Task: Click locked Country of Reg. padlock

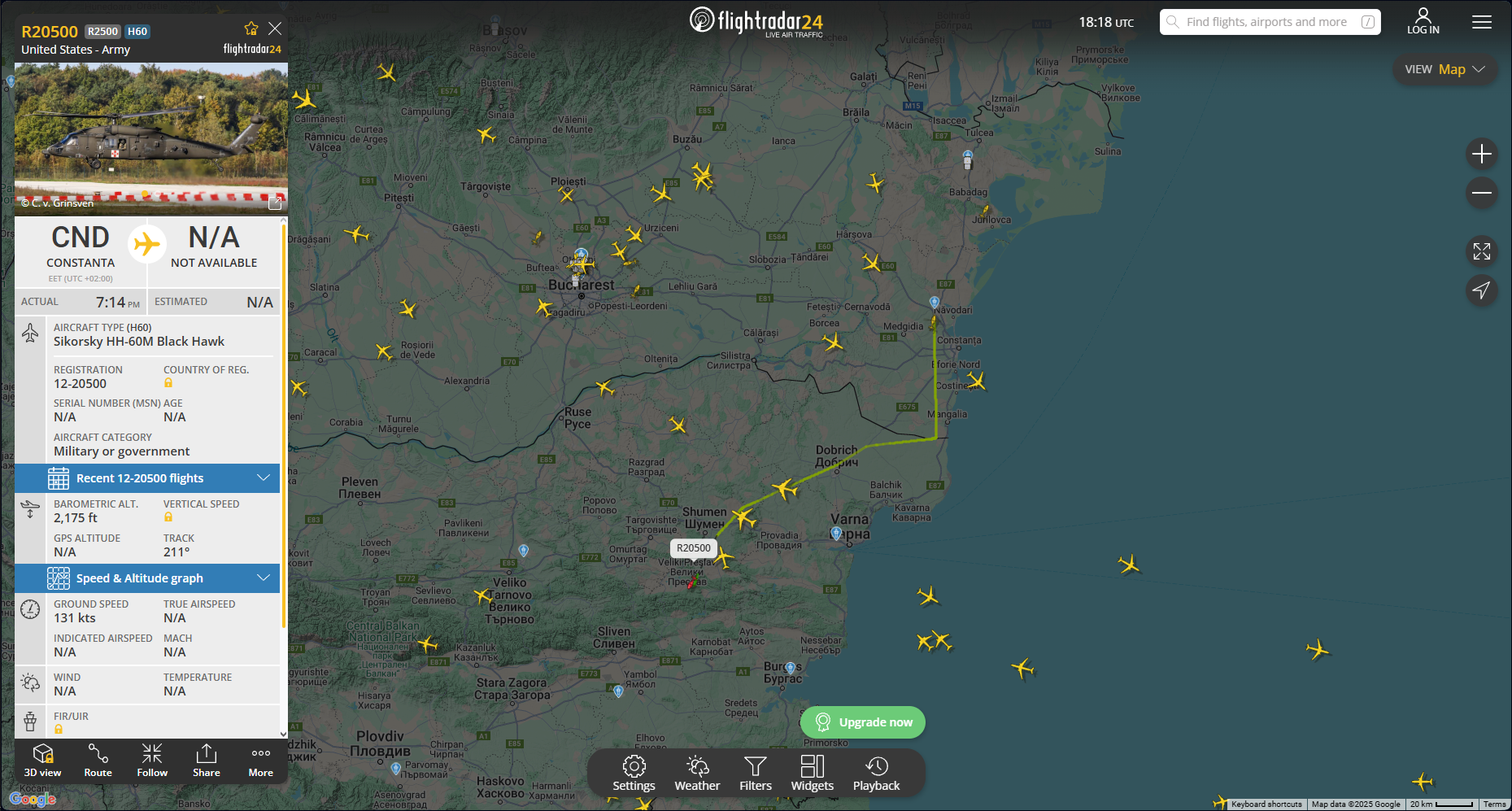Action: [168, 383]
